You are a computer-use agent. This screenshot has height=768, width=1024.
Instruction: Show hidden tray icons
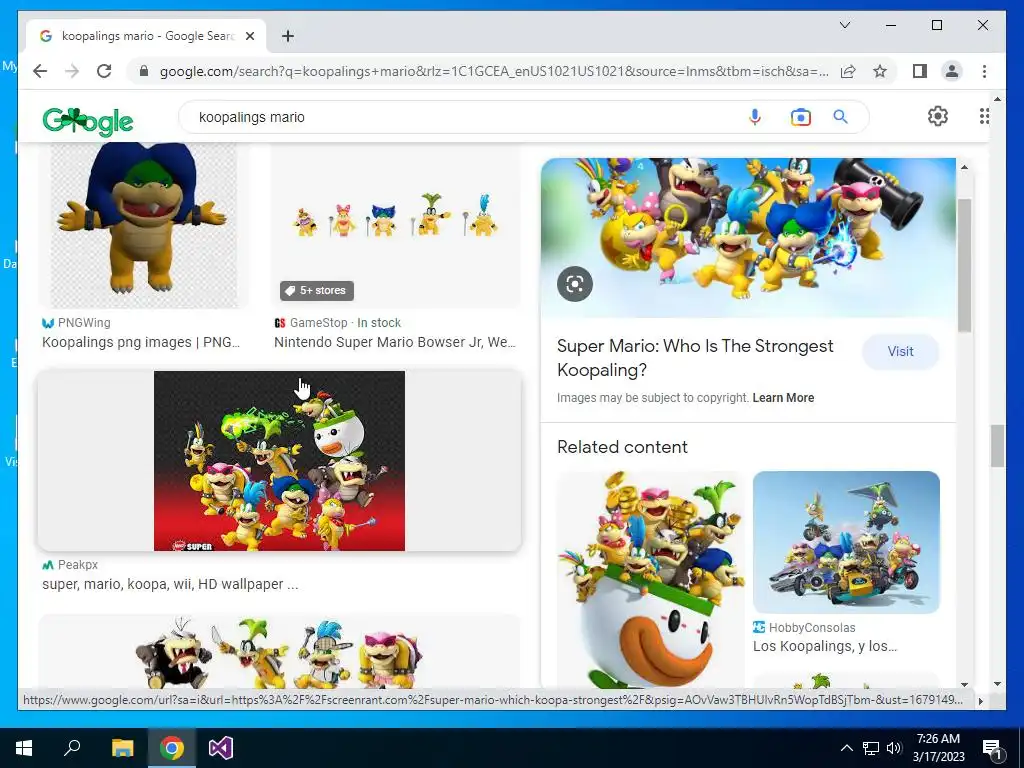click(846, 748)
